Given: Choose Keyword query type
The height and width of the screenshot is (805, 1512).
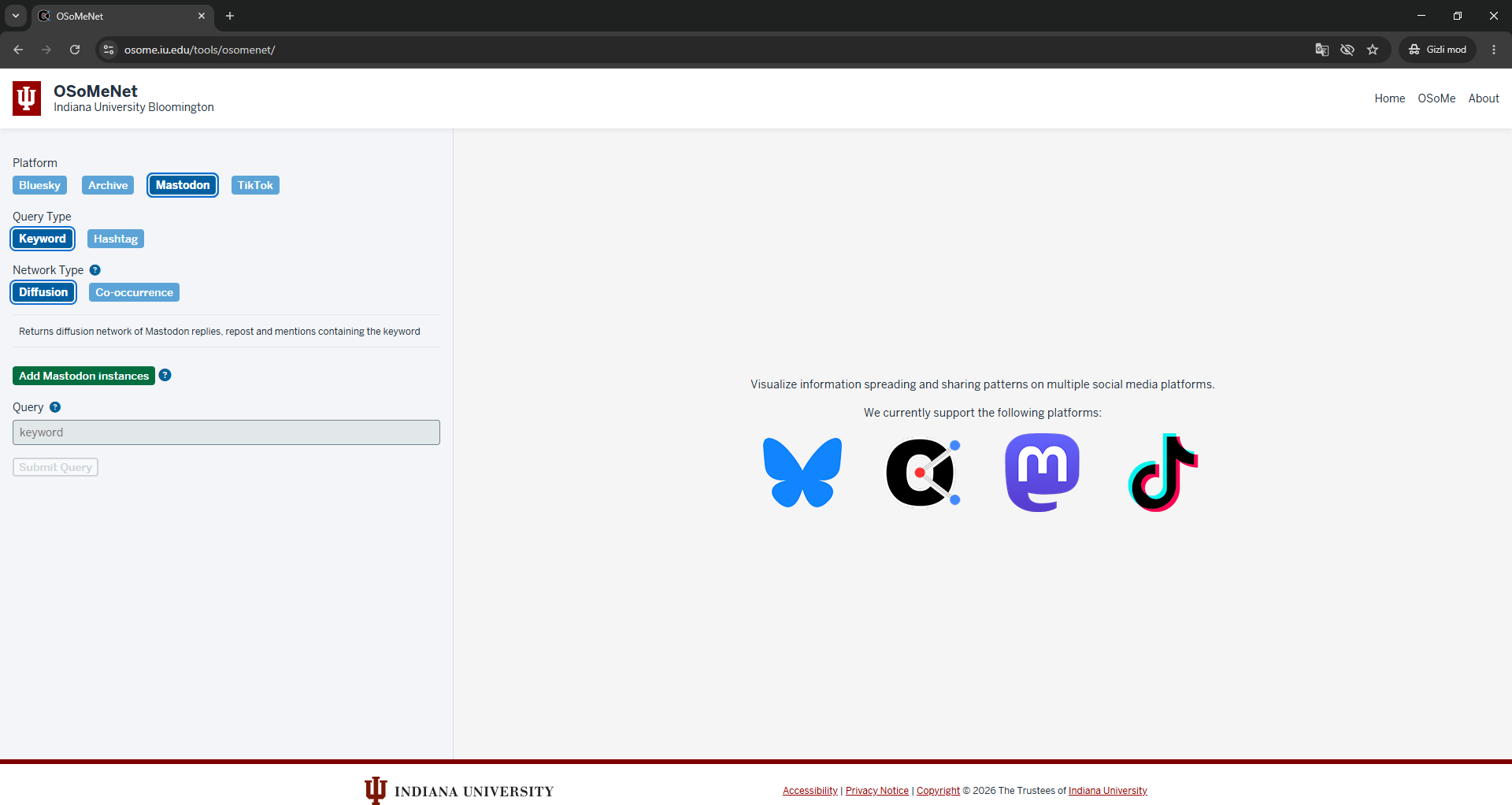Looking at the screenshot, I should (43, 239).
